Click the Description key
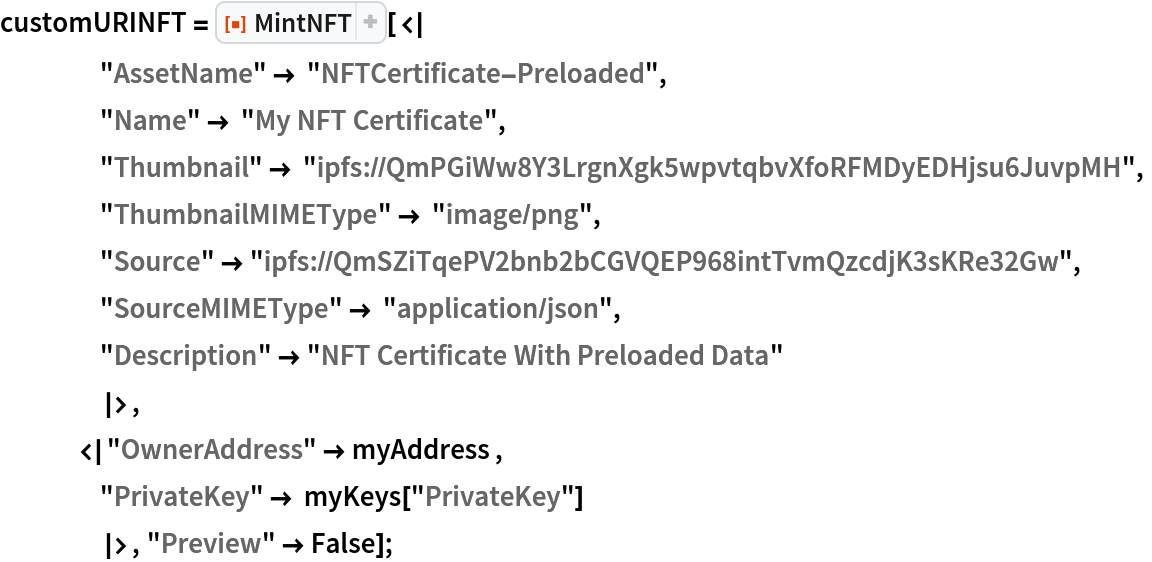The image size is (1152, 562). click(x=185, y=356)
